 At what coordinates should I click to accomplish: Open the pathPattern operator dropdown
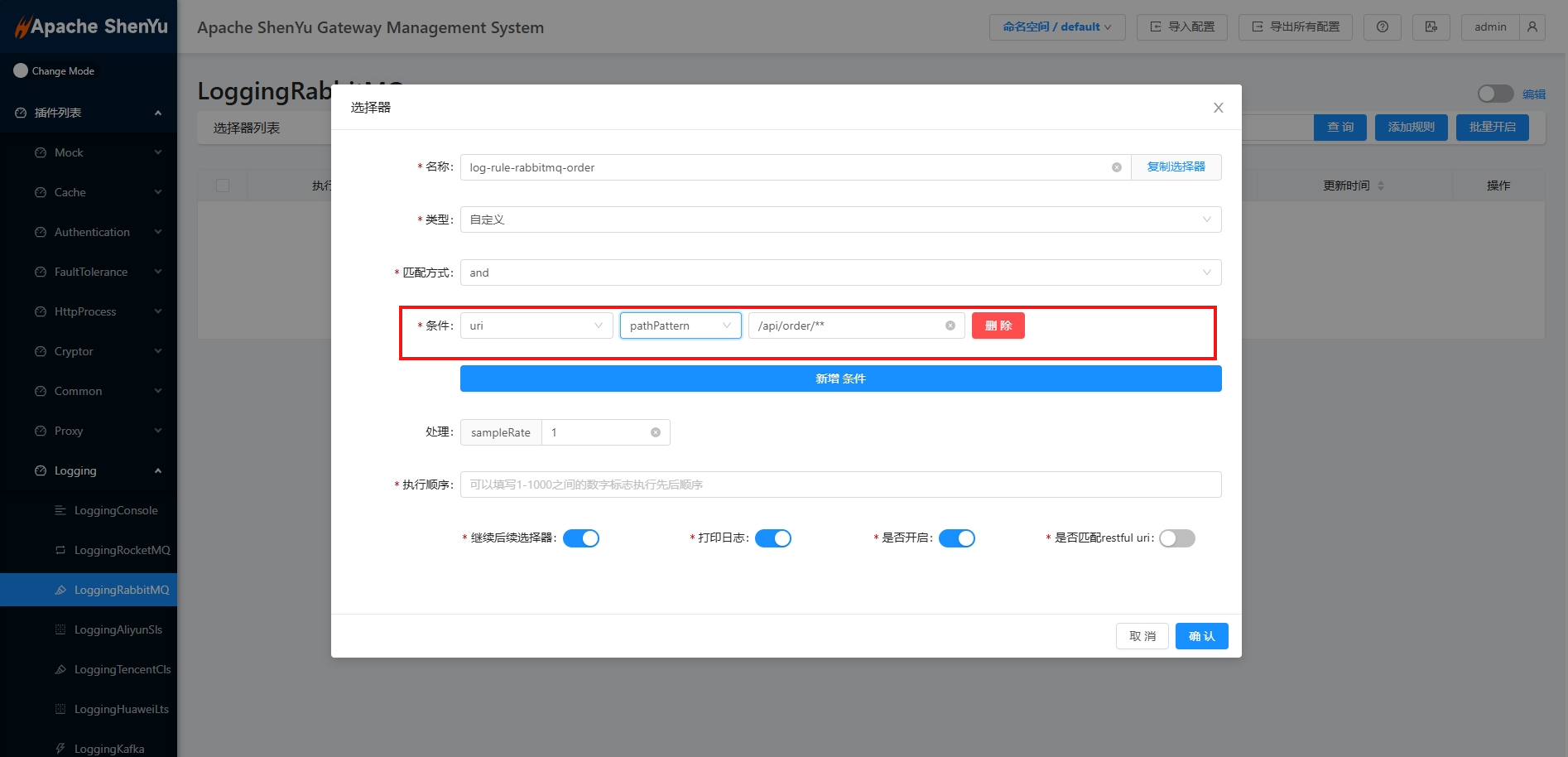click(x=680, y=325)
